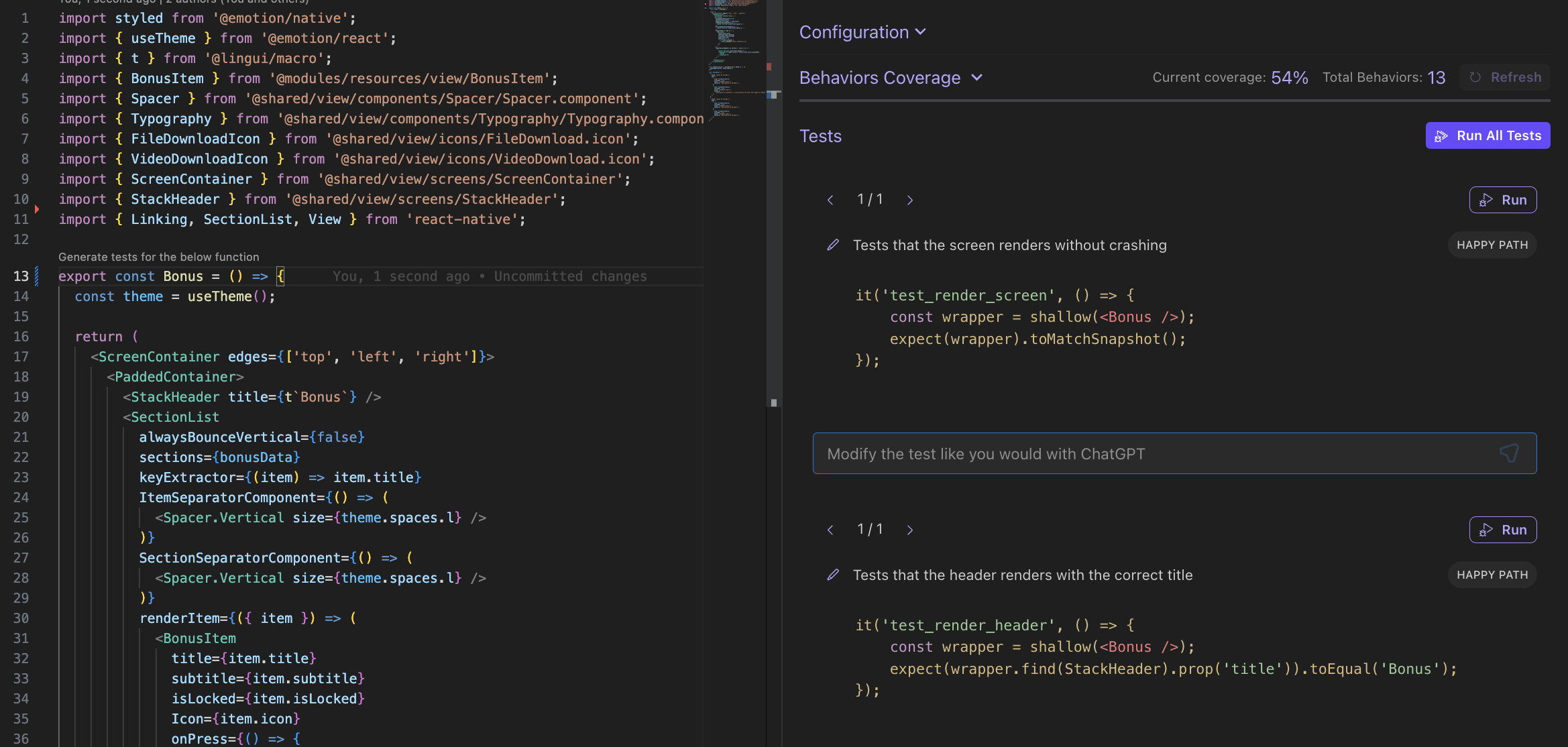Run the test_render_screen test
Screen dimensions: 1568x747
(1503, 200)
